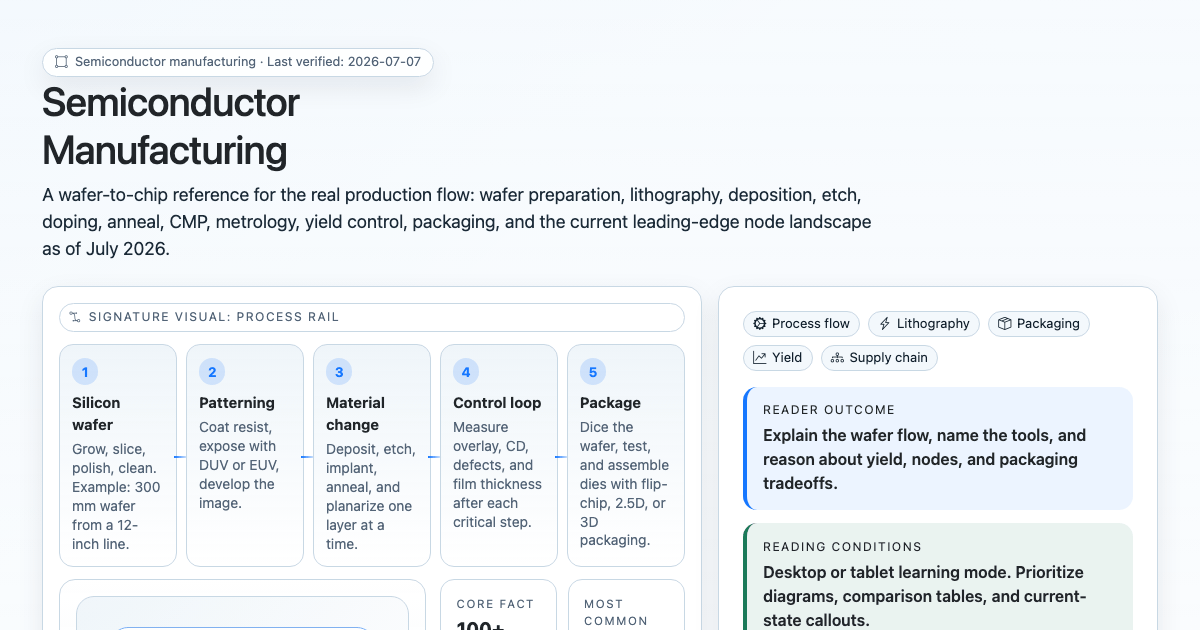Open the Lithography tag

(924, 324)
